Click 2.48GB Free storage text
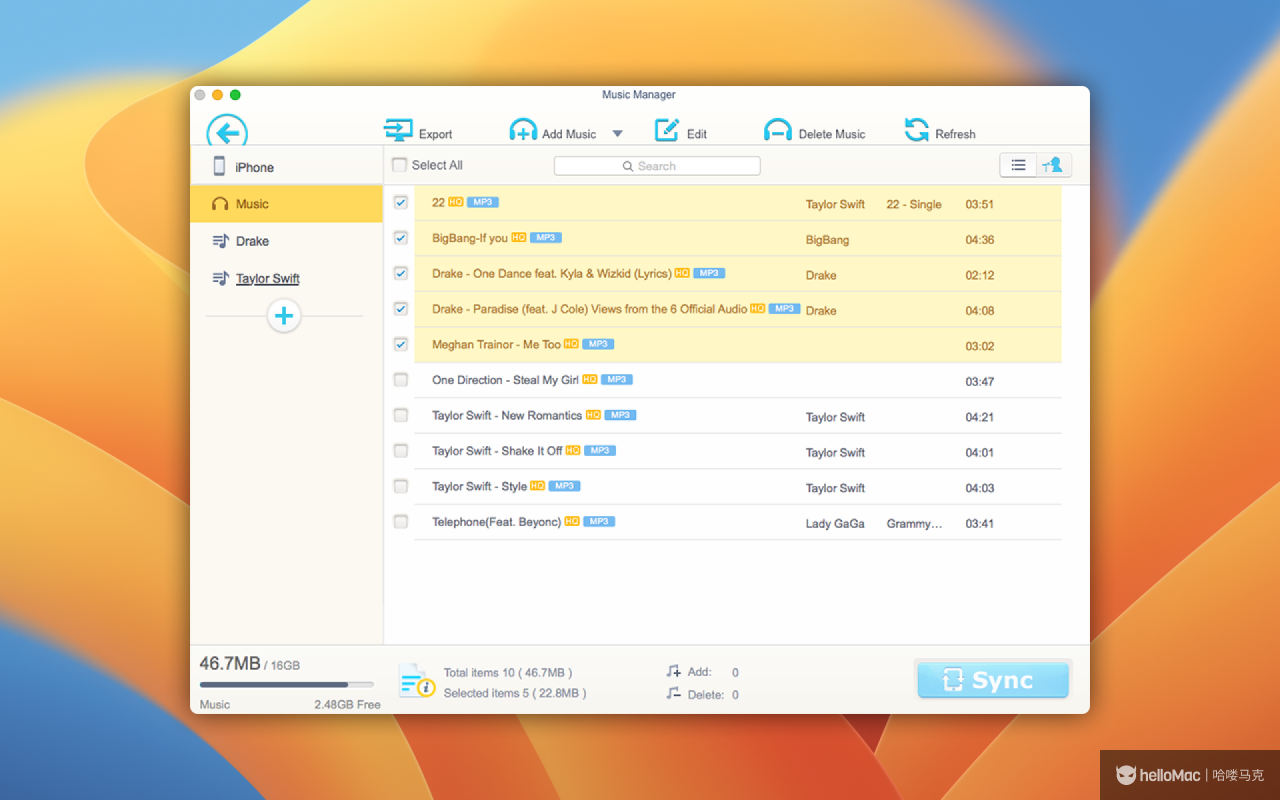This screenshot has height=800, width=1280. point(347,705)
